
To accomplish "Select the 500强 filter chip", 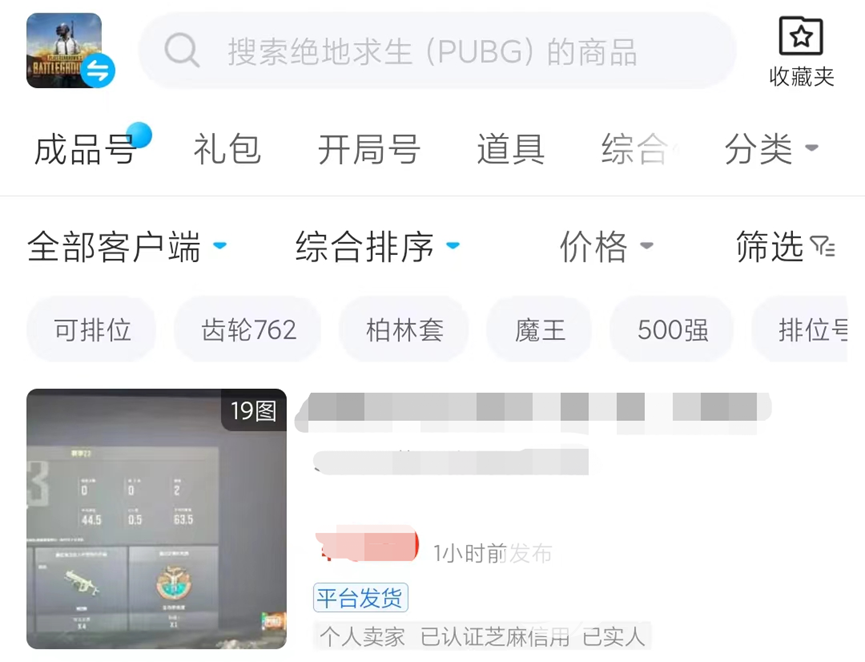I will coord(672,329).
